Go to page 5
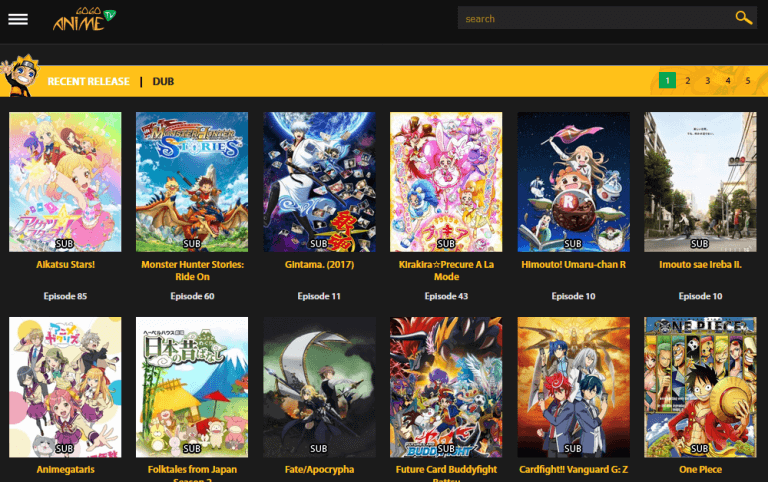Viewport: 768px width, 482px height. coord(748,80)
